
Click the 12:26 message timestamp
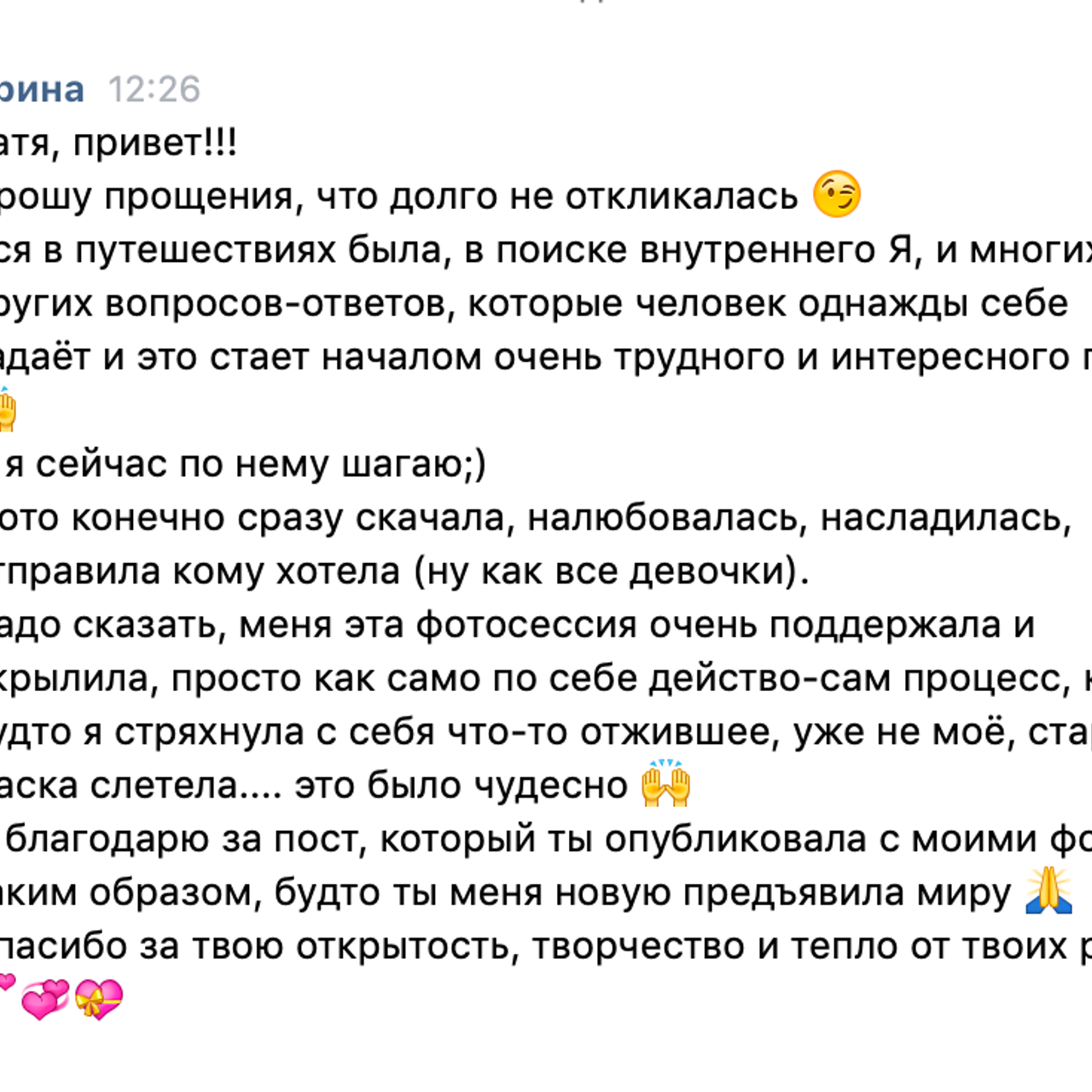point(154,89)
